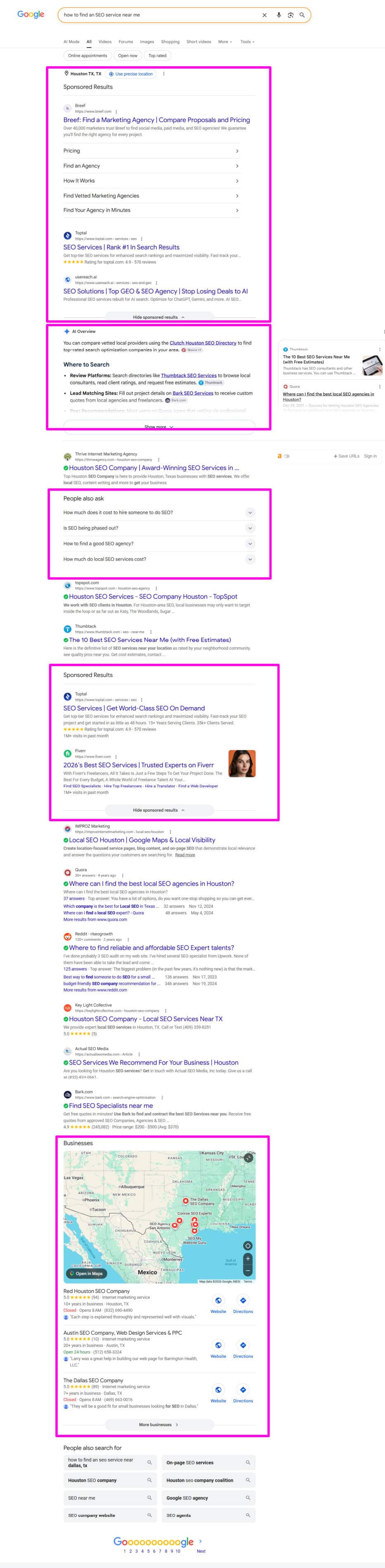Screen dimensions: 385x1568
Task: Switch to the Forums tab
Action: click(x=126, y=42)
